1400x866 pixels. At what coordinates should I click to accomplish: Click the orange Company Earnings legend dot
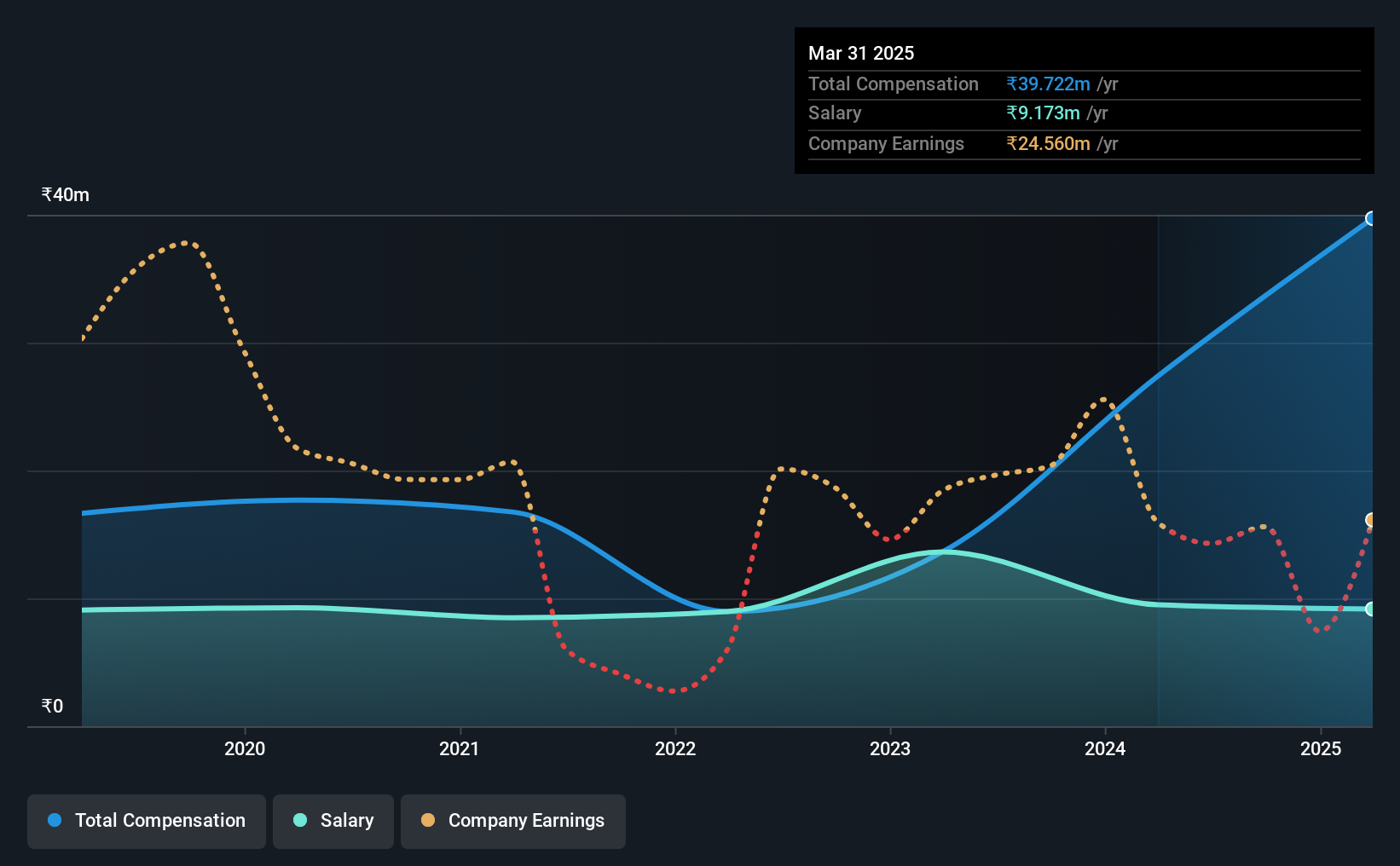[428, 820]
